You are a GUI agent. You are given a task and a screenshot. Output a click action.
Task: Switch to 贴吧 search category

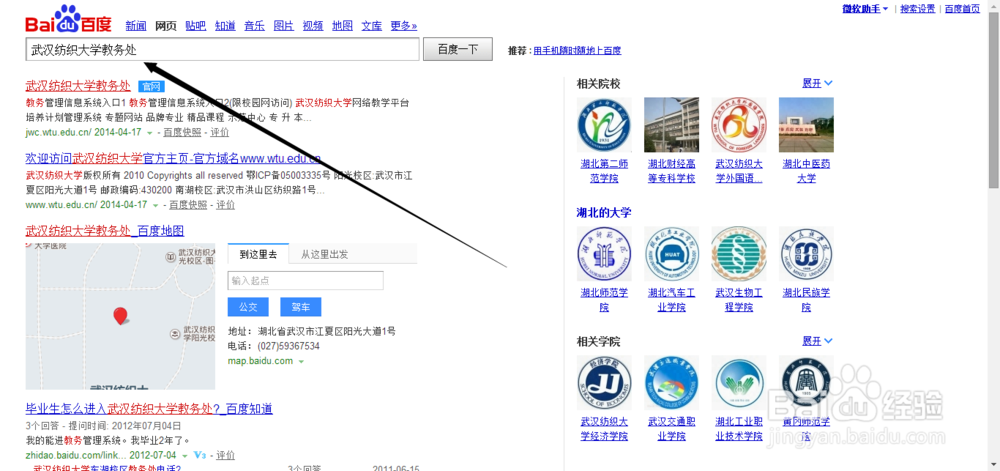click(x=196, y=26)
